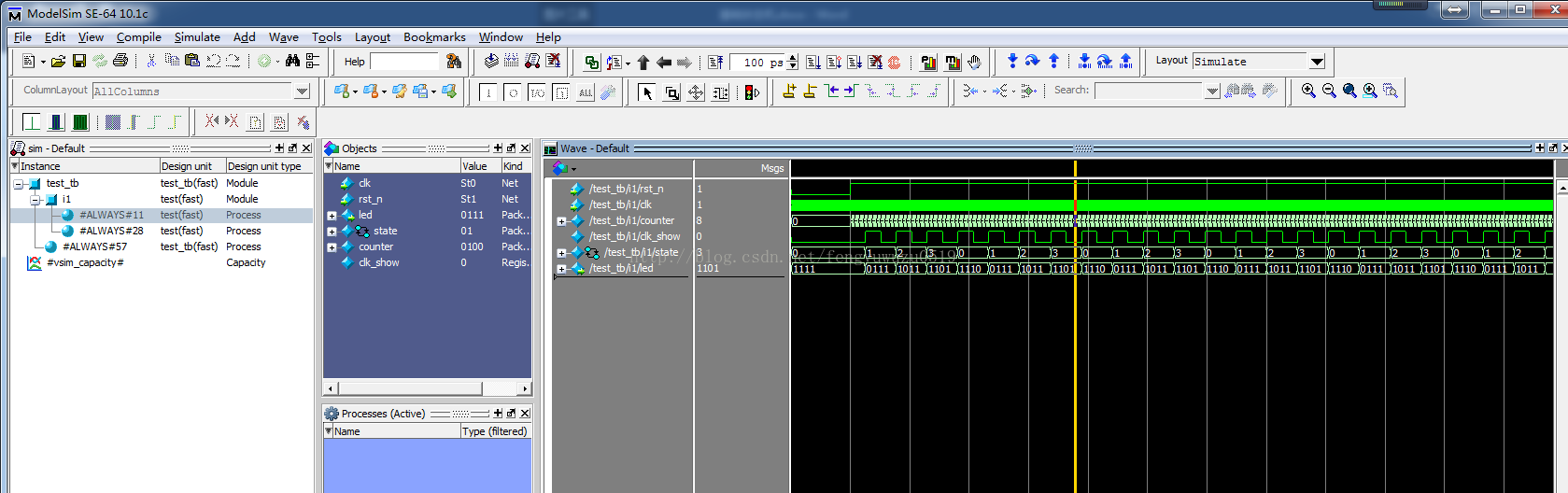Click the Insert Cursor icon with plus
This screenshot has width=1568, height=493.
coord(789,91)
